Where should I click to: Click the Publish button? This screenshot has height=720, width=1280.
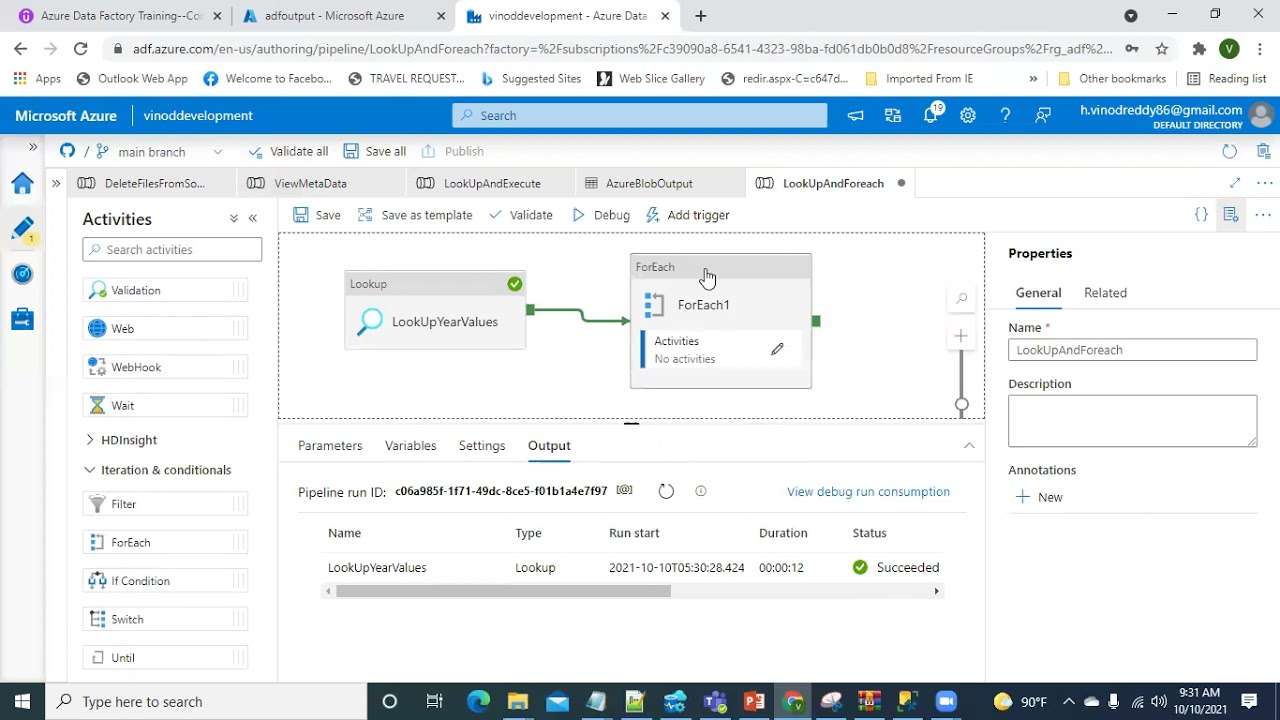click(453, 151)
